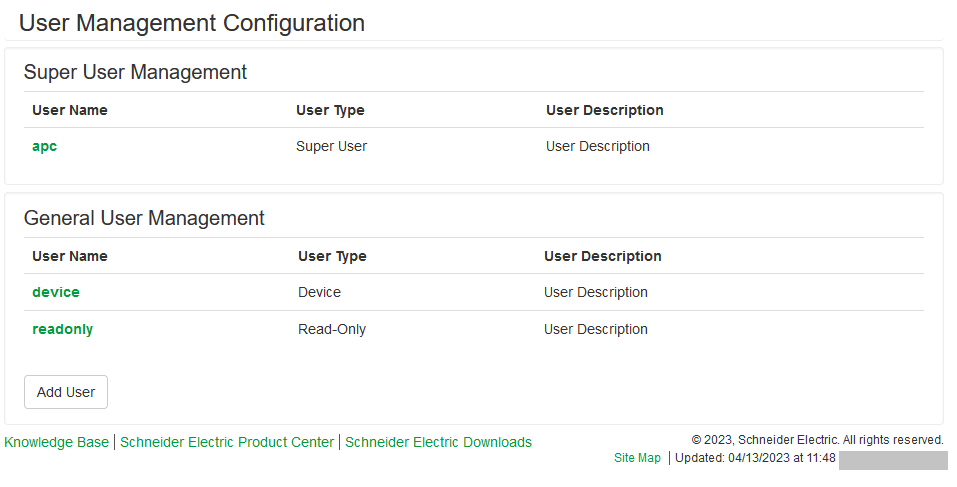The image size is (957, 487).
Task: Click User Description header in General User table
Action: (x=603, y=256)
